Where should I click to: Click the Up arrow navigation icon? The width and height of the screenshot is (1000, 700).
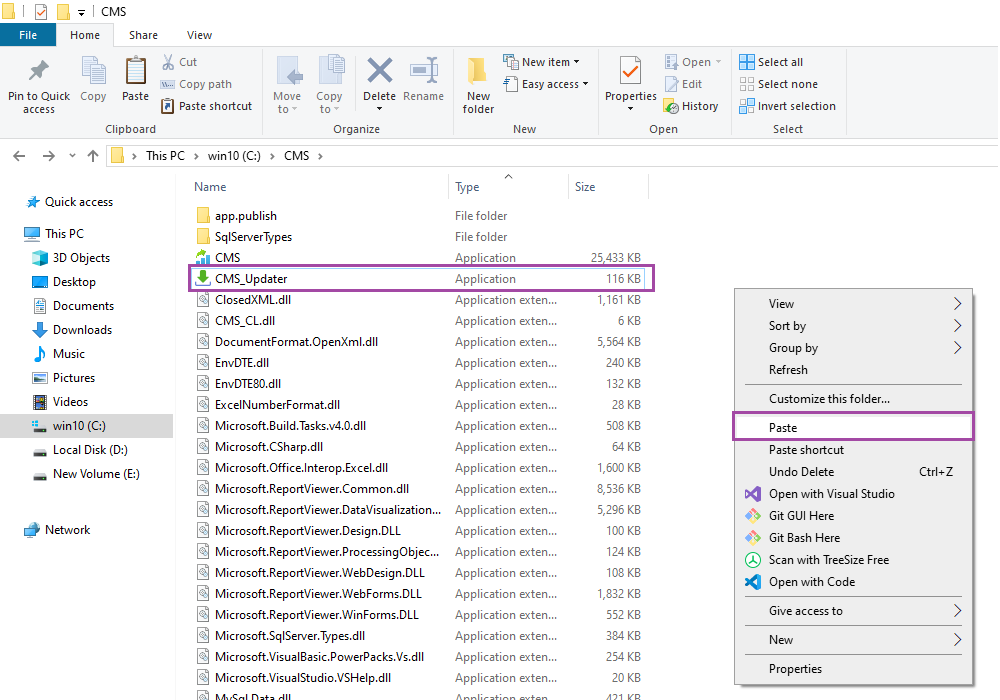[x=93, y=156]
